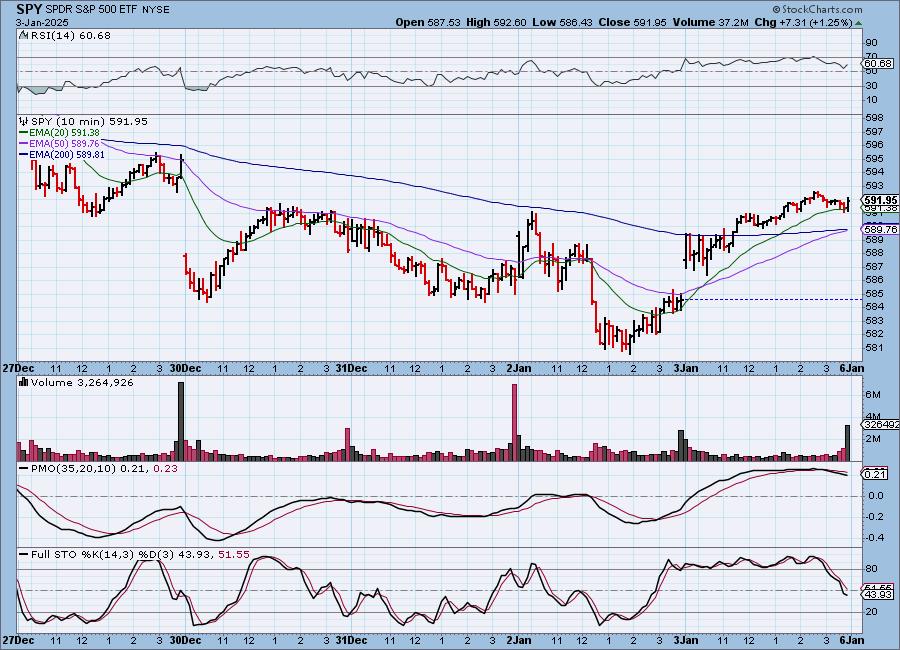The height and width of the screenshot is (650, 900).
Task: Click the 0.21 value tag on the PMO axis
Action: coord(876,474)
